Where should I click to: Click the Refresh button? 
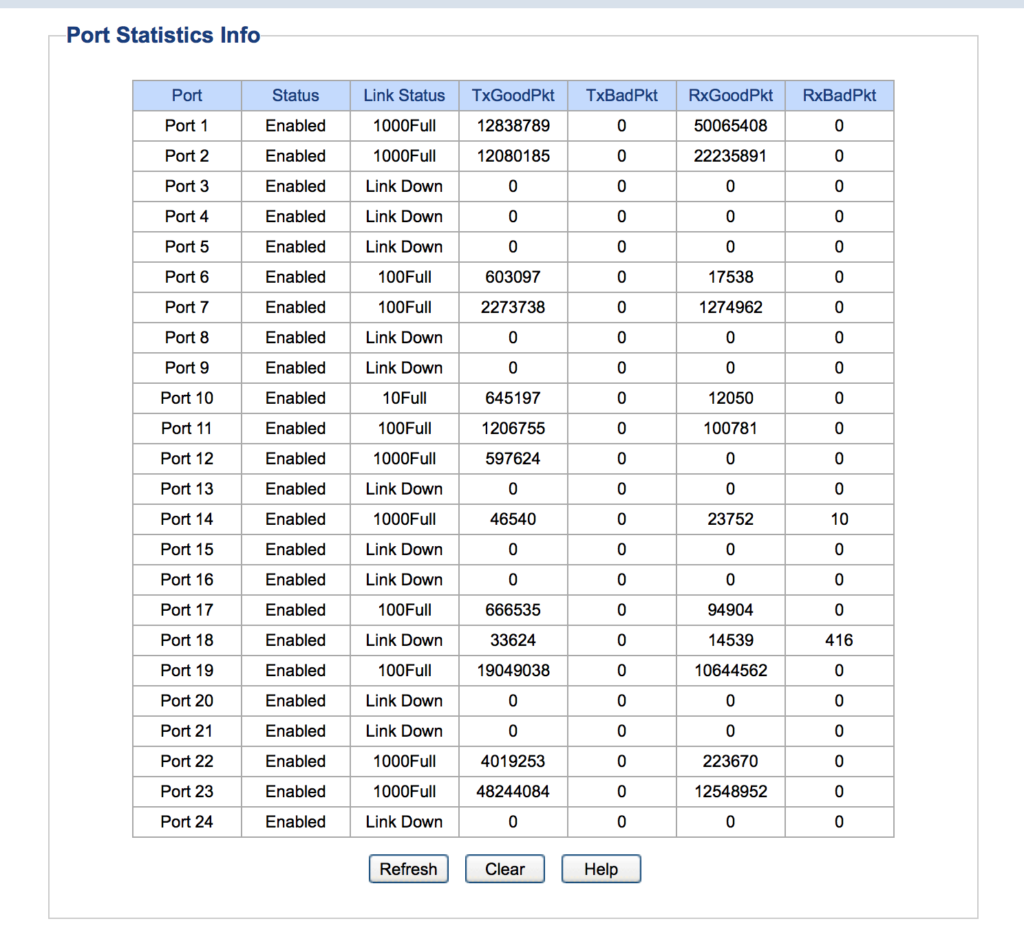pos(408,869)
